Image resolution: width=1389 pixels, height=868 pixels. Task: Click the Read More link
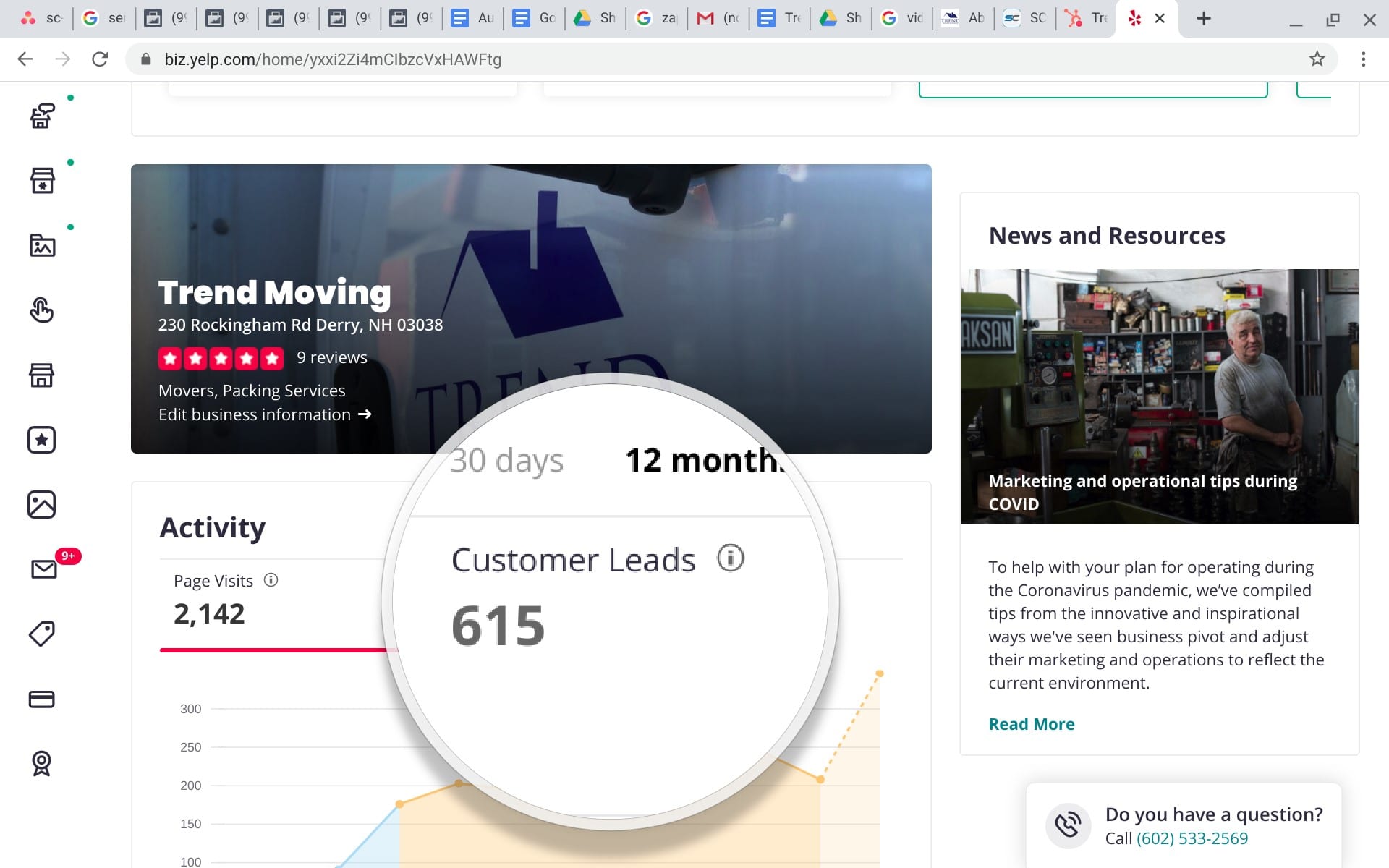[1032, 724]
